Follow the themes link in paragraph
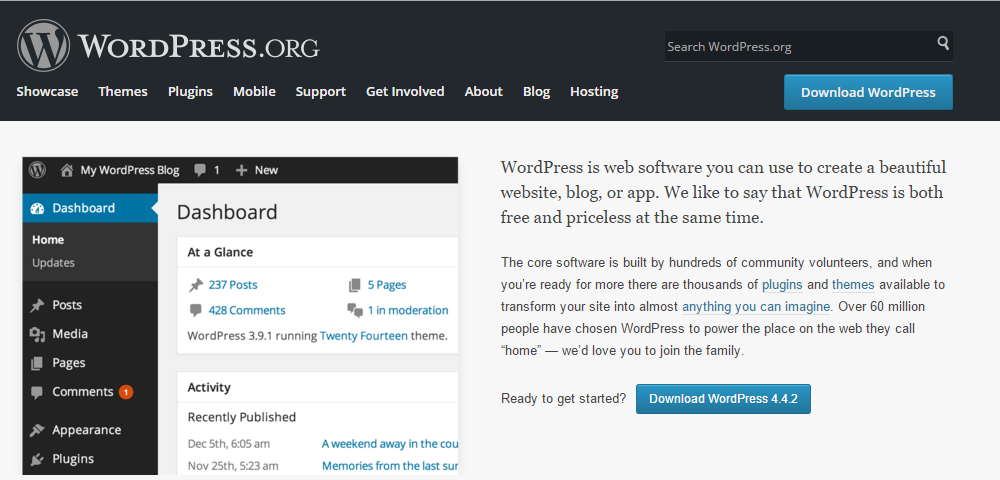 click(x=853, y=284)
